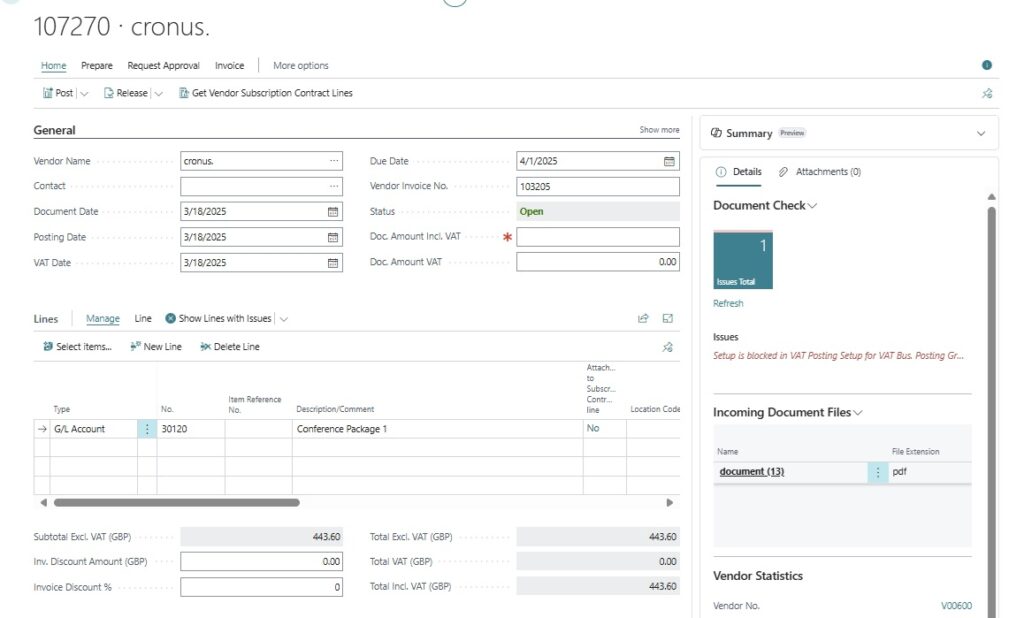Open the document (13) file link
The width and height of the screenshot is (1024, 618).
pos(749,472)
